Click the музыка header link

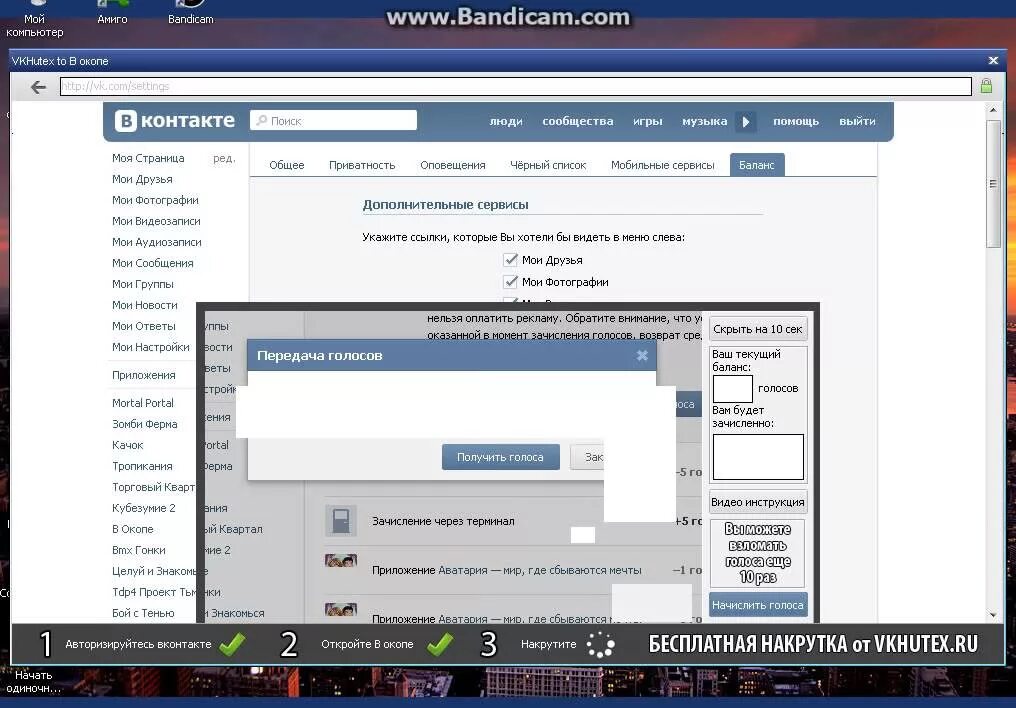704,121
